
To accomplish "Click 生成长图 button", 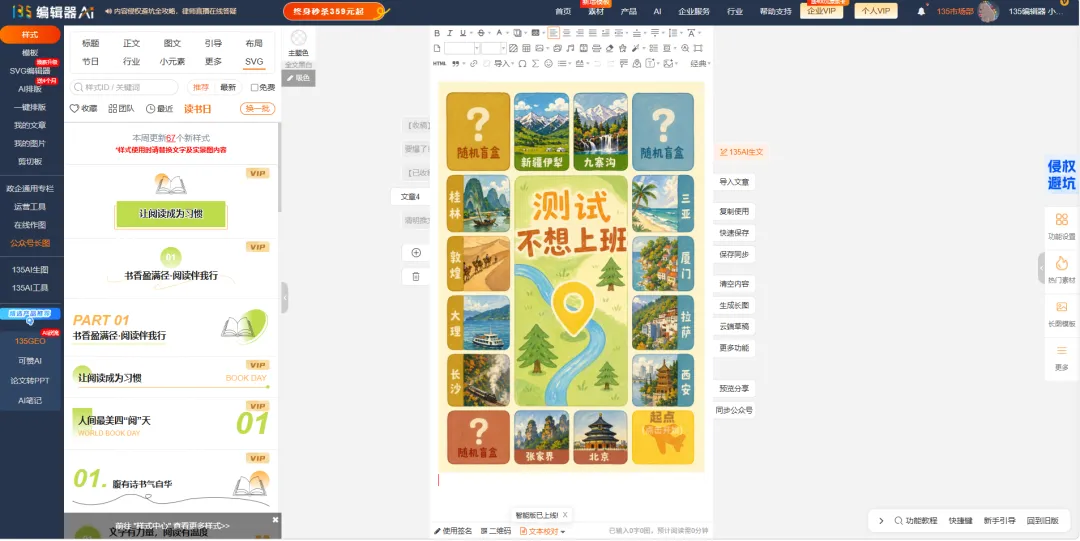I will tap(734, 305).
